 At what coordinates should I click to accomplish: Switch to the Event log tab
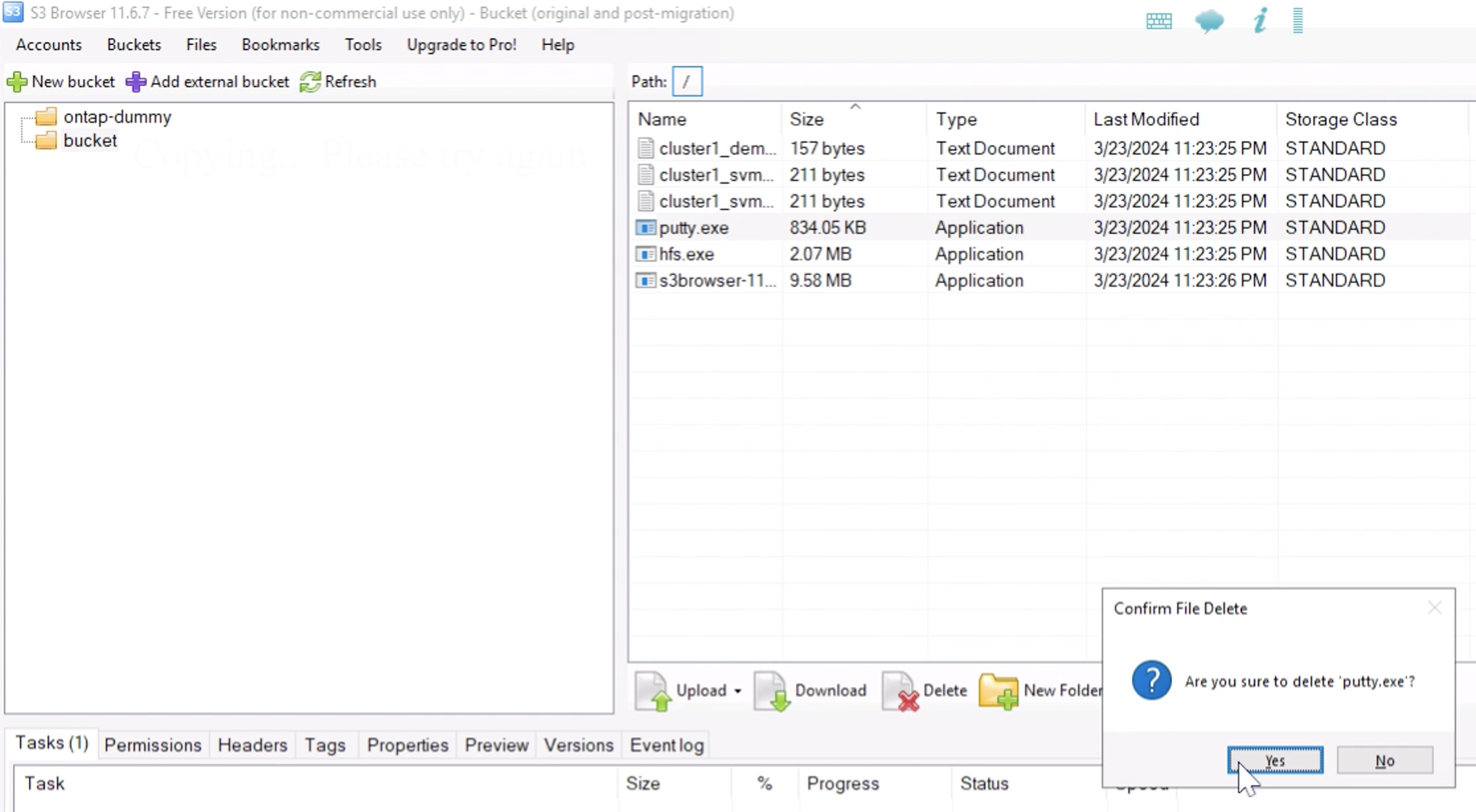[x=666, y=745]
